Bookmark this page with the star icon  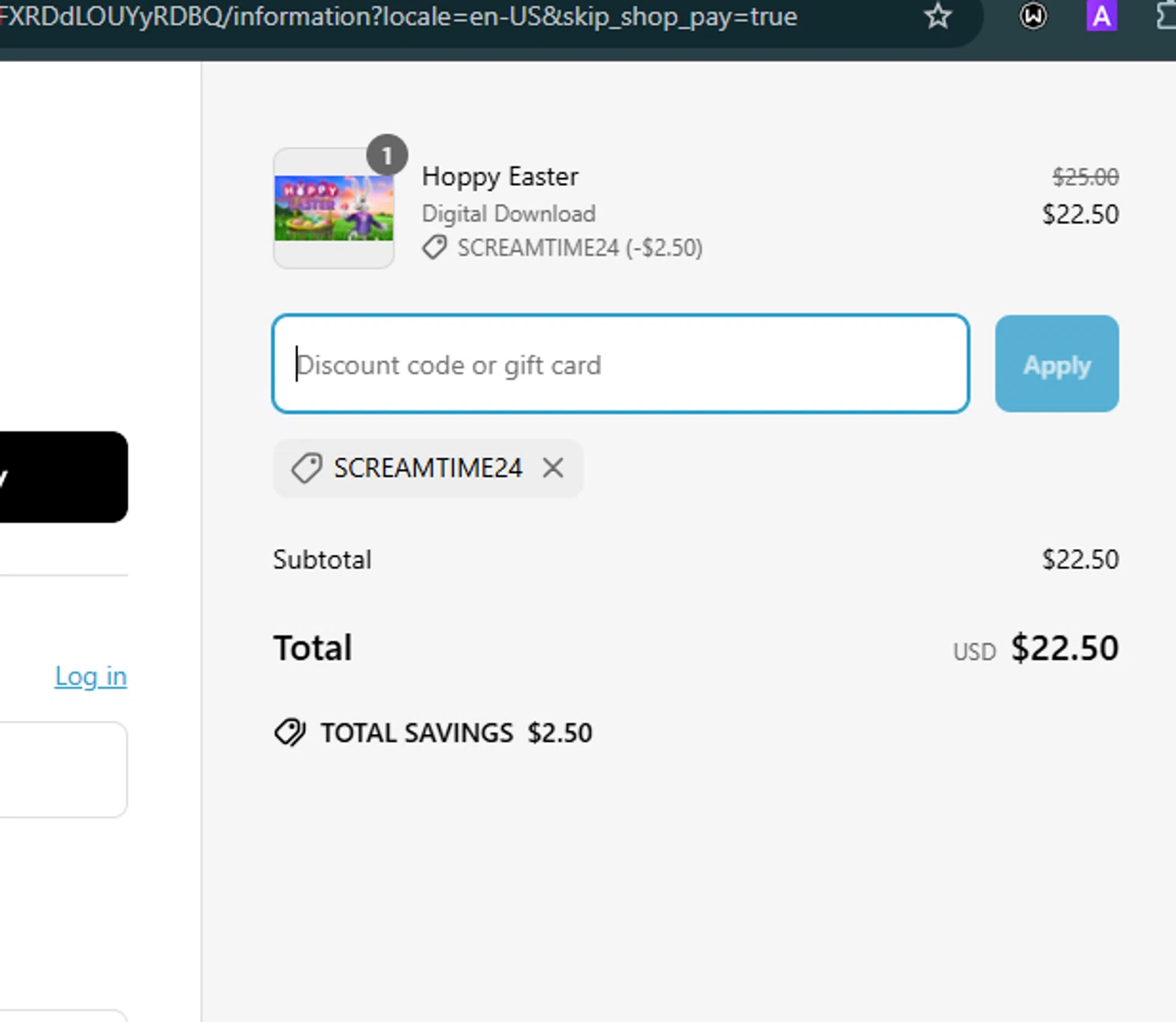[938, 16]
